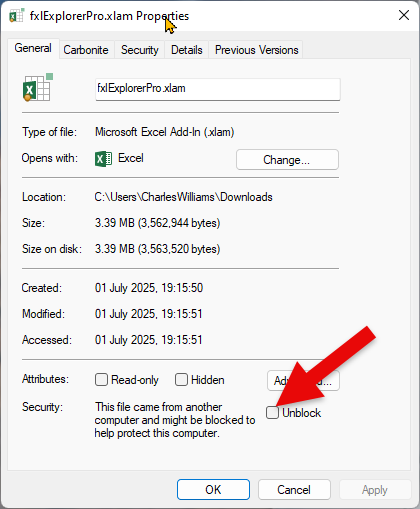Switch to the Carbonite tab
Screen dimensions: 420x509
click(x=86, y=50)
